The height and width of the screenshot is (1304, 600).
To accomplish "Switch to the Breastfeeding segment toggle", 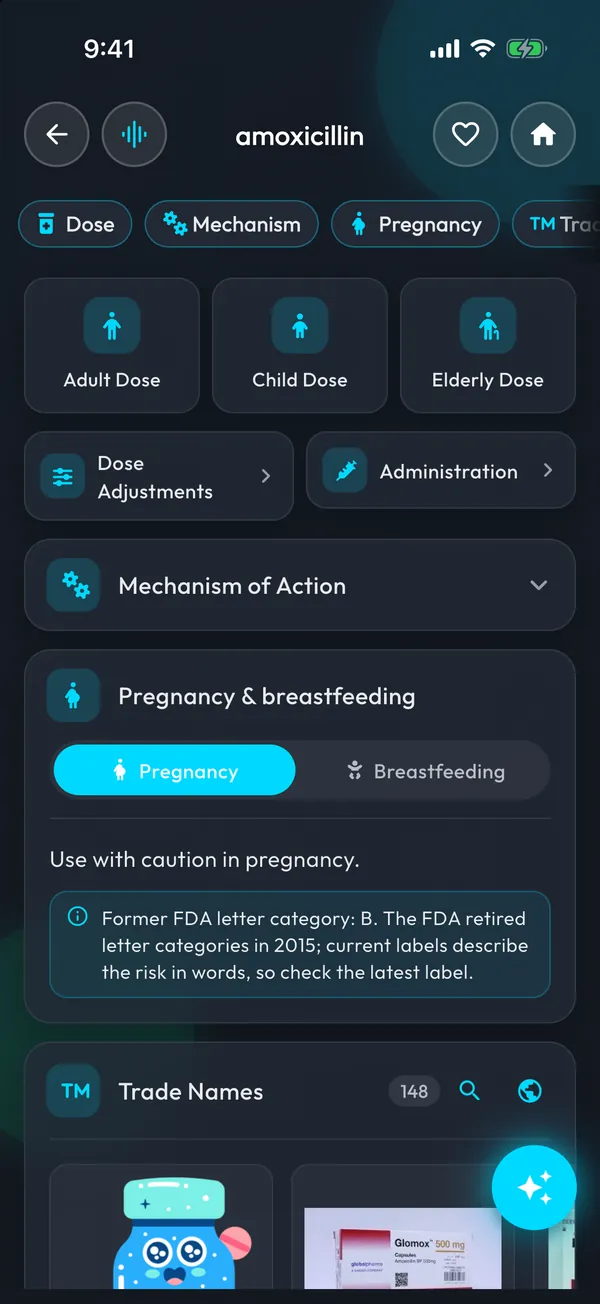I will tap(425, 771).
